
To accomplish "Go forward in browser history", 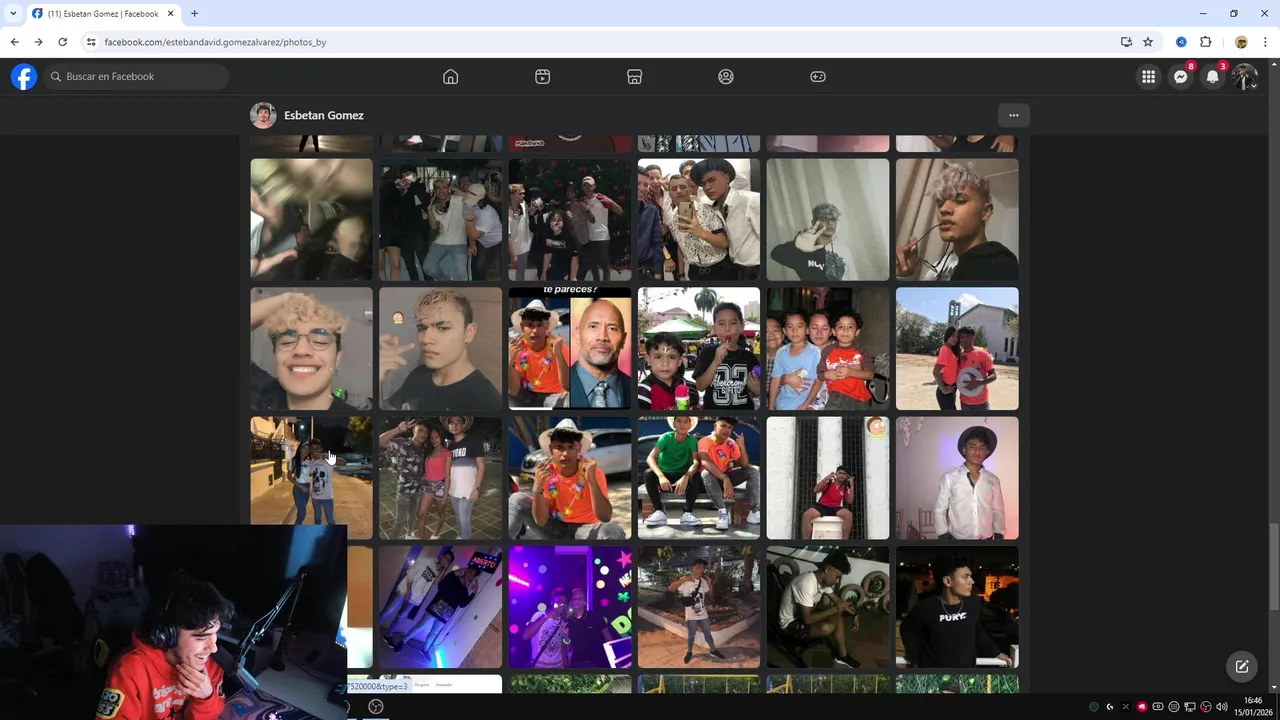I will pos(38,42).
